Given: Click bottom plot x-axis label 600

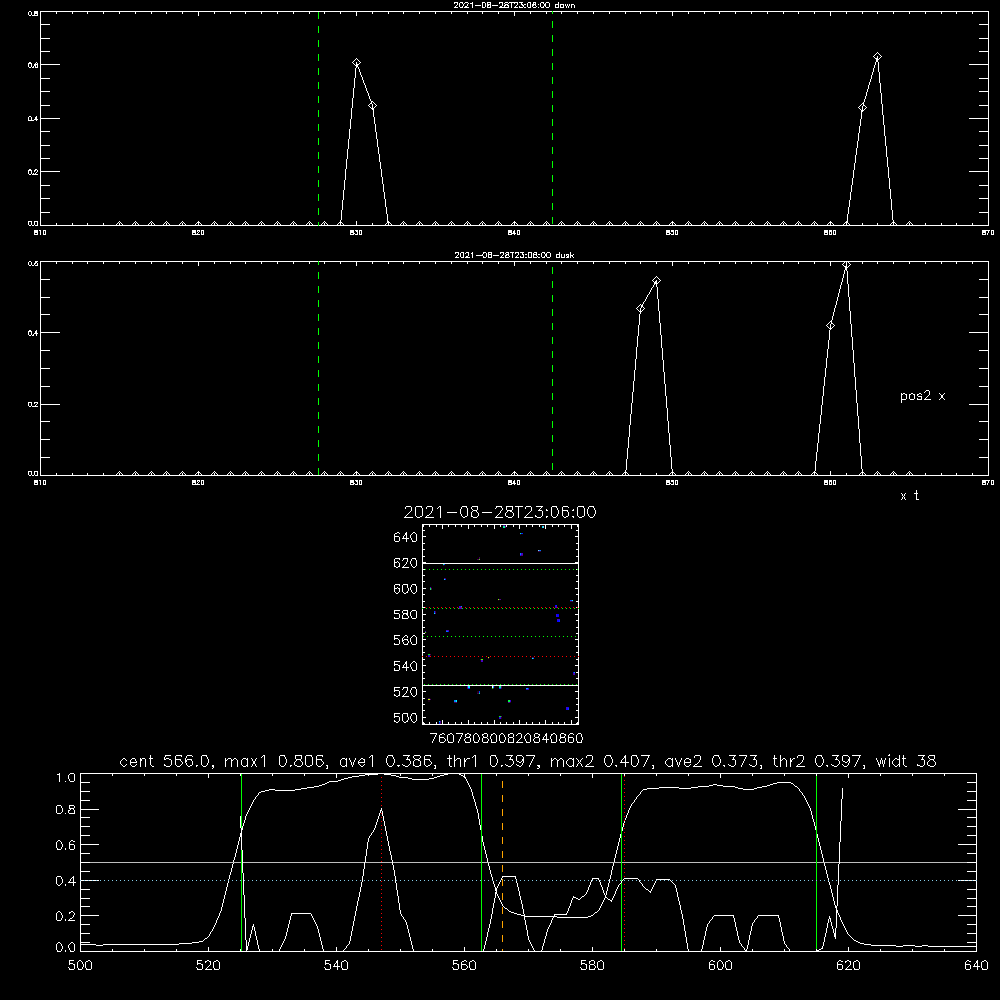Looking at the screenshot, I should tap(721, 966).
